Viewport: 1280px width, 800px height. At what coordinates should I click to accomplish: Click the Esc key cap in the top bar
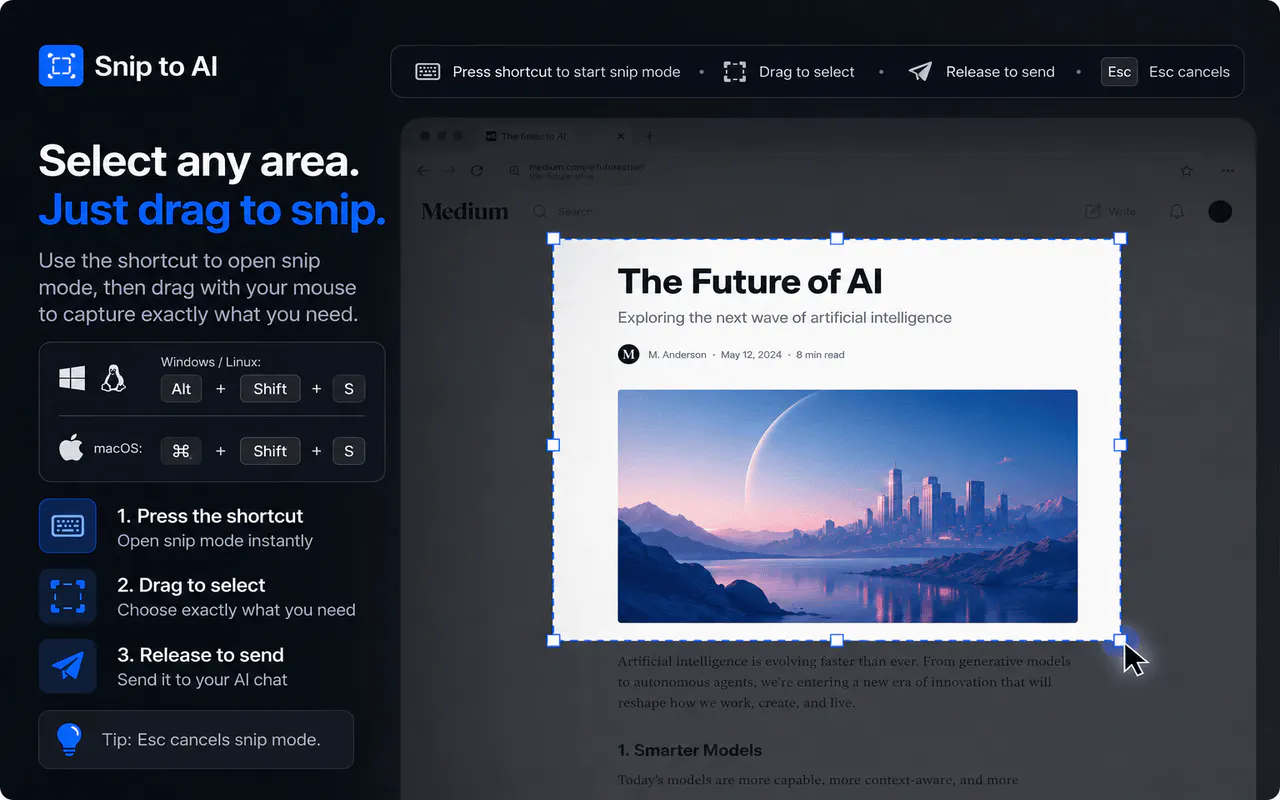coord(1119,72)
